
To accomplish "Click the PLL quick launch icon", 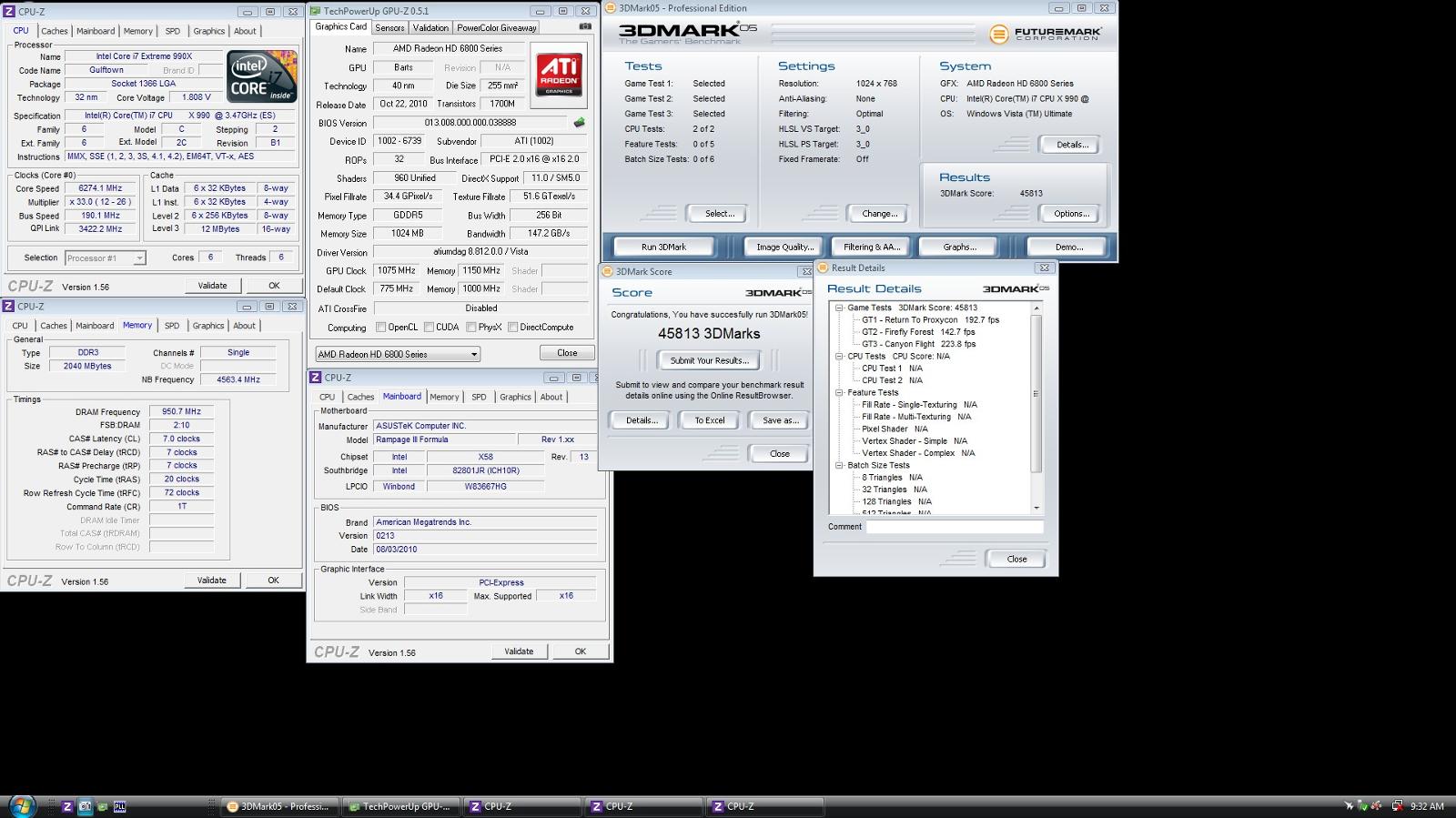I will pos(119,806).
